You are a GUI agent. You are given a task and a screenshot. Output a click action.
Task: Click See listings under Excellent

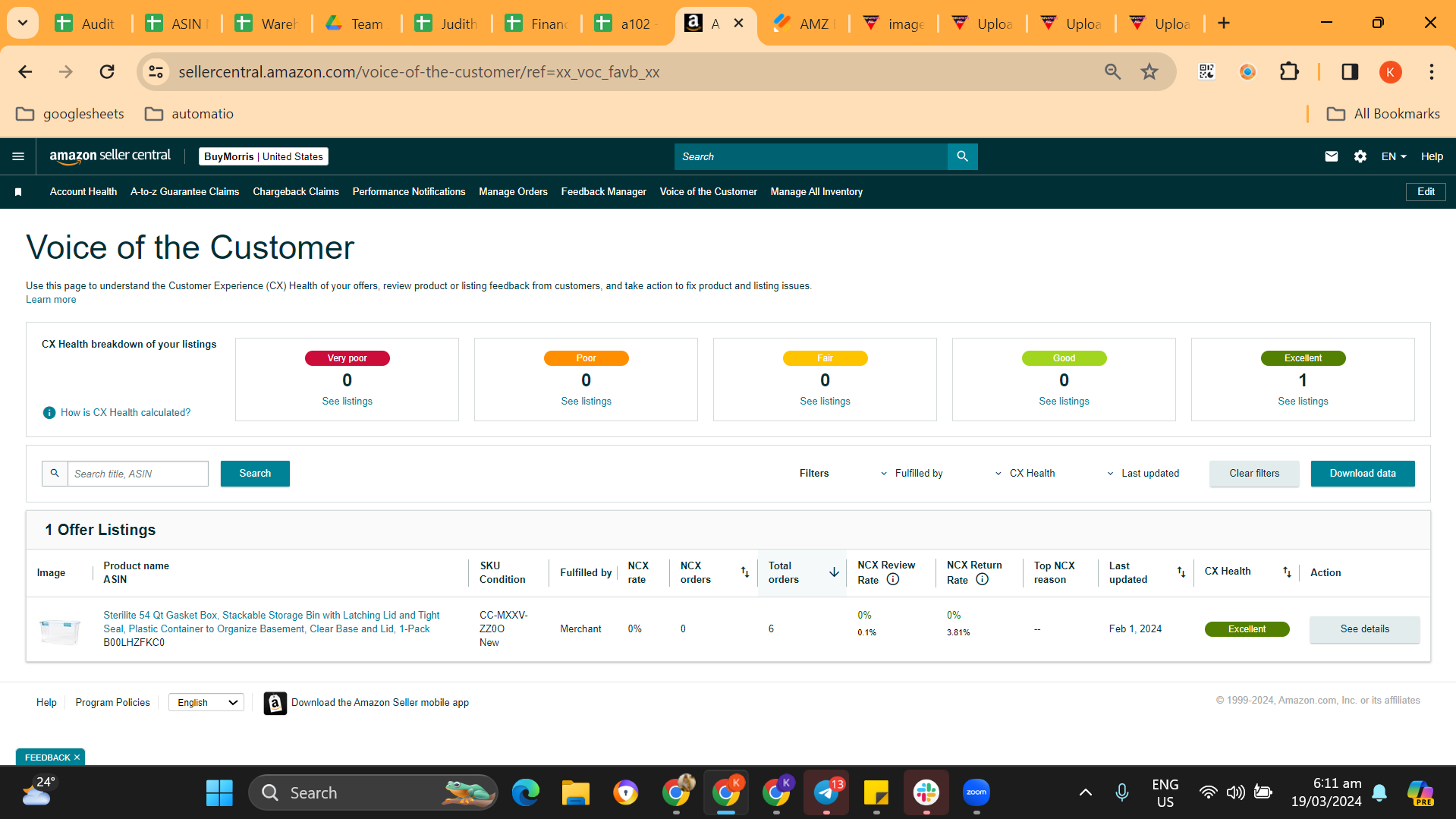1303,402
